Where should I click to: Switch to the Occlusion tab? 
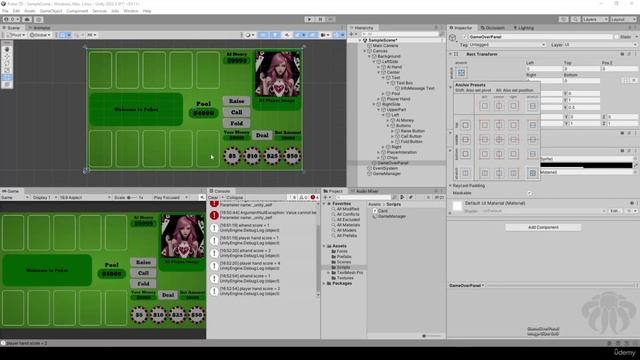coord(493,28)
